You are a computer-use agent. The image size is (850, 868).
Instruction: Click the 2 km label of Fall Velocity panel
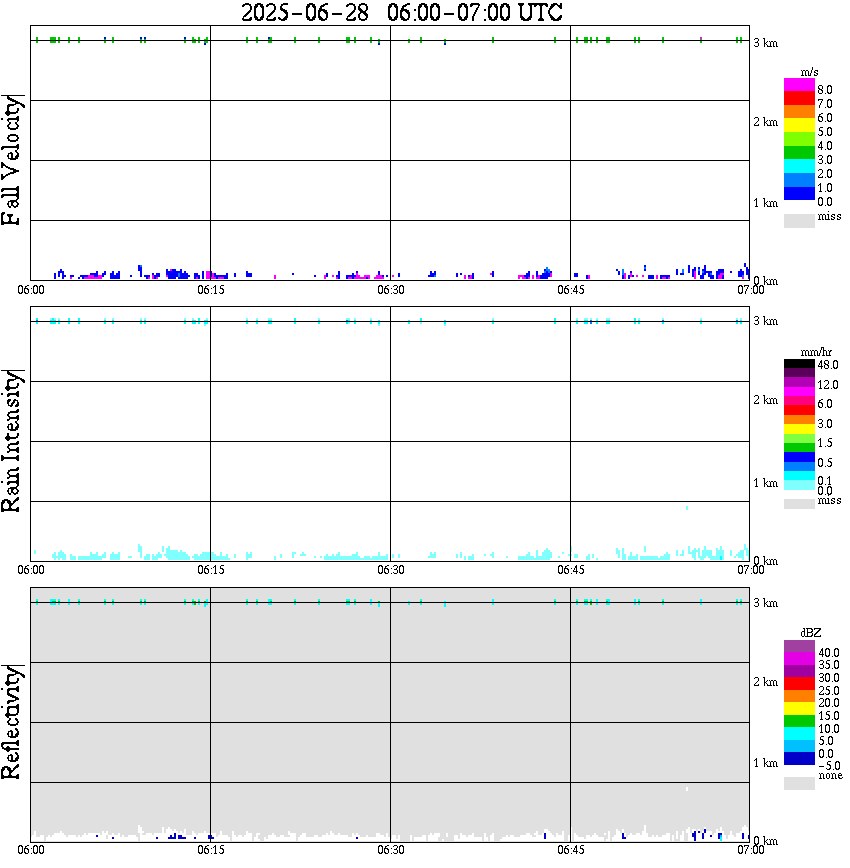click(x=765, y=122)
